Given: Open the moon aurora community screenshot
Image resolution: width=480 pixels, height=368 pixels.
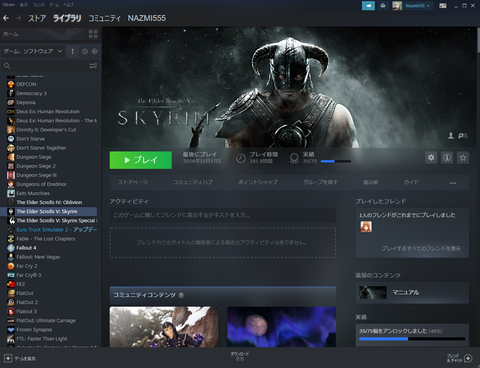Looking at the screenshot, I should 281,327.
